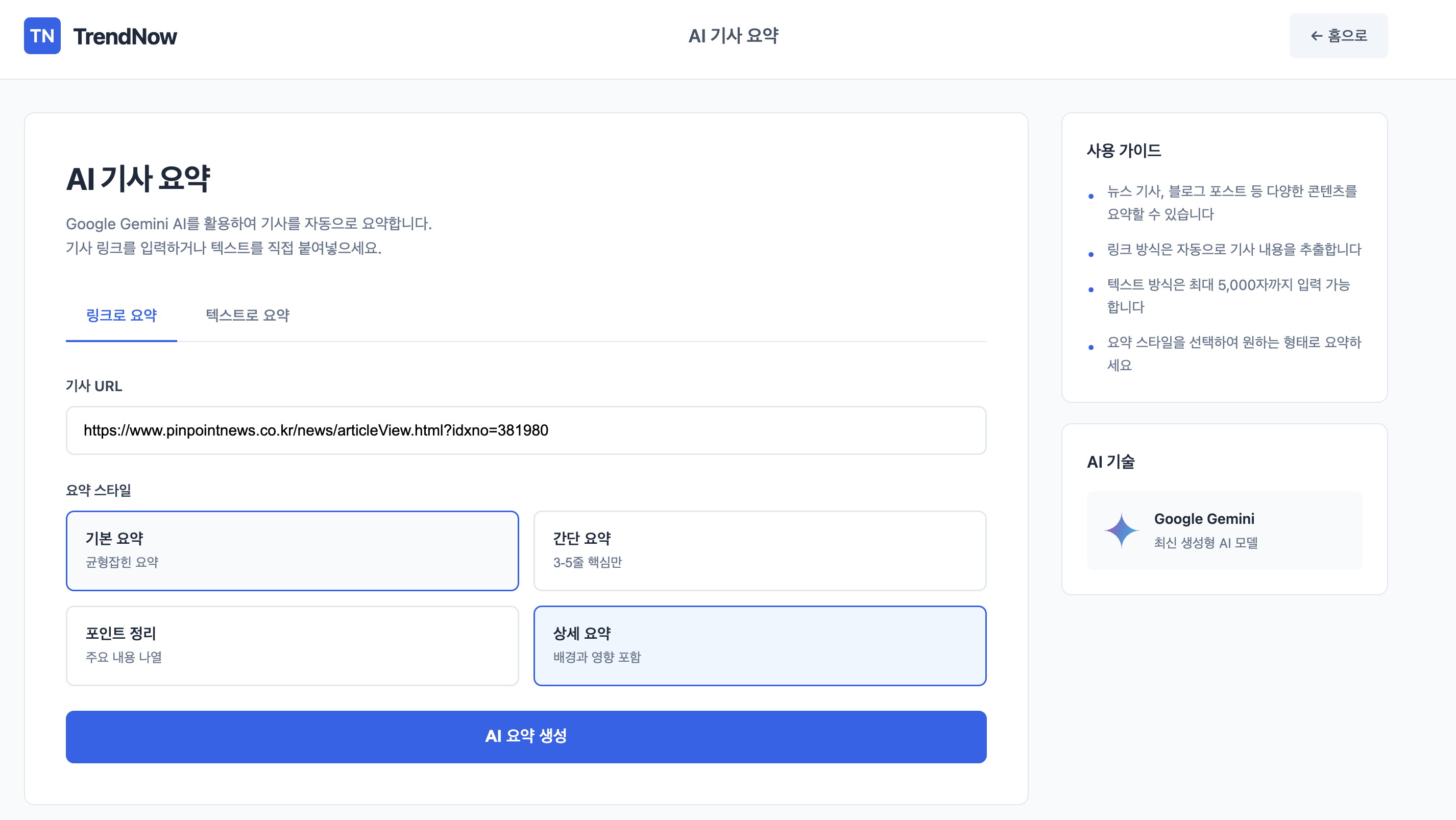The width and height of the screenshot is (1456, 820).
Task: Focus the 기사 URL input field
Action: point(526,430)
